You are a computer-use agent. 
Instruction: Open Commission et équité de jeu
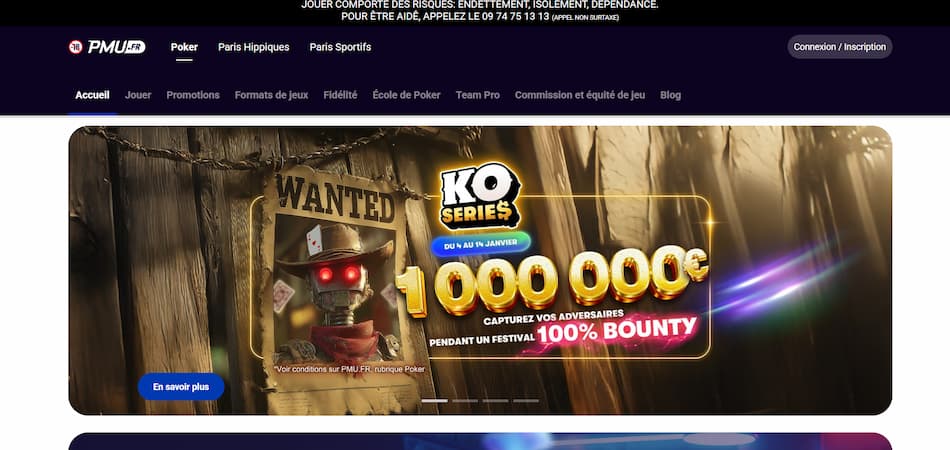tap(580, 95)
